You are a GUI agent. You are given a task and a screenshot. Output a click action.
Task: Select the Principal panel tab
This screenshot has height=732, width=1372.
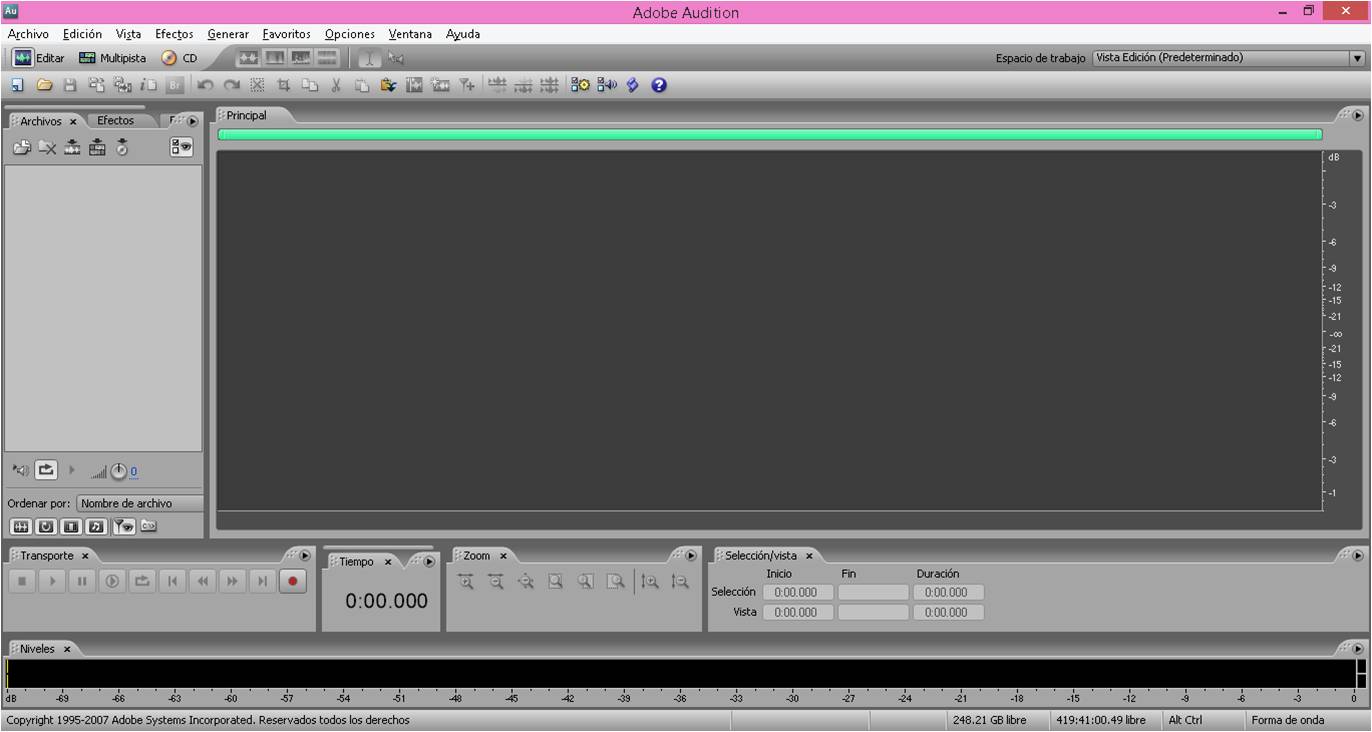(x=247, y=115)
